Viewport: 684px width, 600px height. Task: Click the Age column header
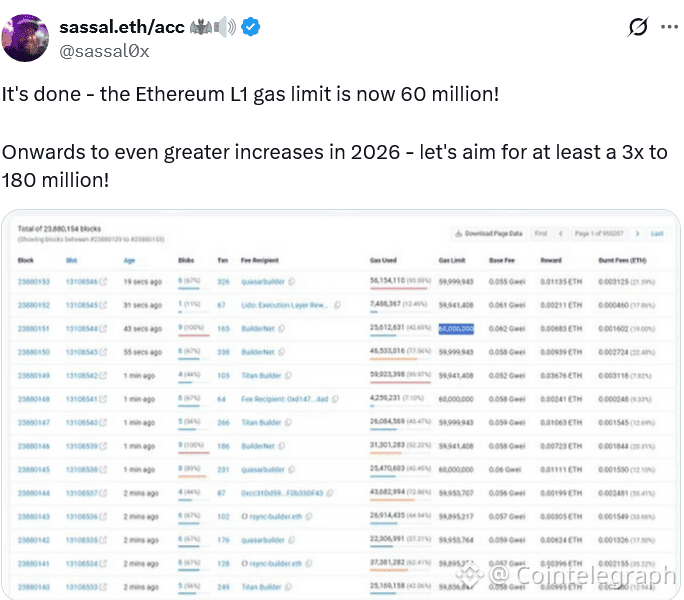pyautogui.click(x=129, y=259)
